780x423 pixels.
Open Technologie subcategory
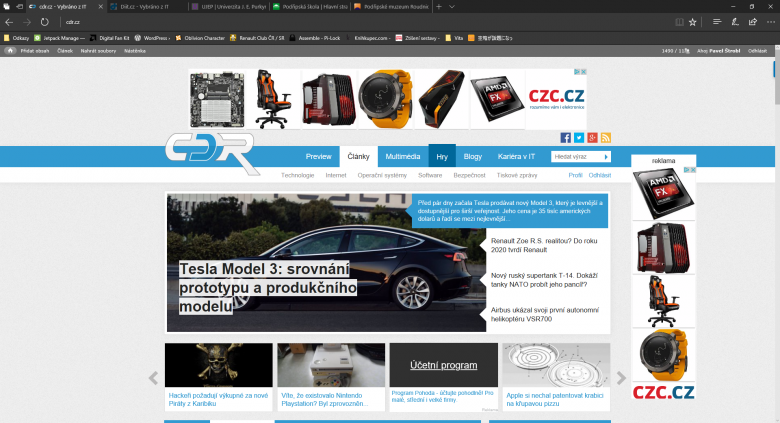coord(297,175)
